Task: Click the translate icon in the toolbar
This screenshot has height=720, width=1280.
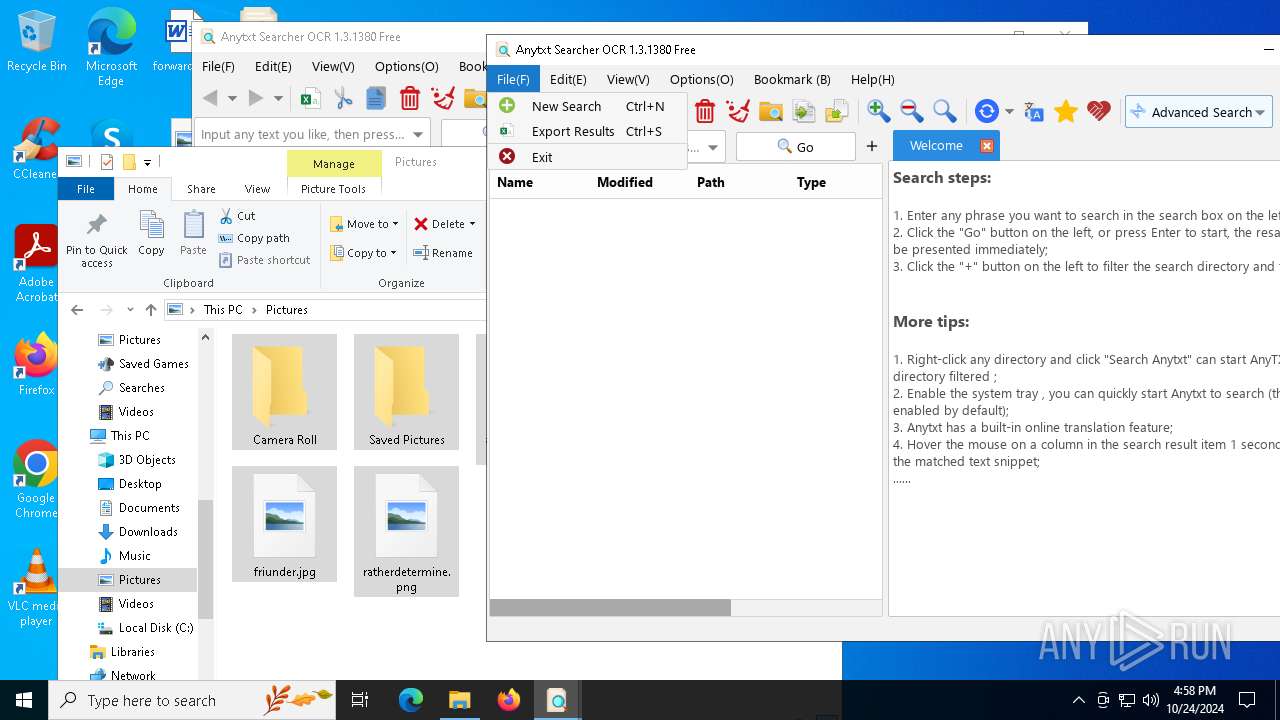Action: [1034, 111]
